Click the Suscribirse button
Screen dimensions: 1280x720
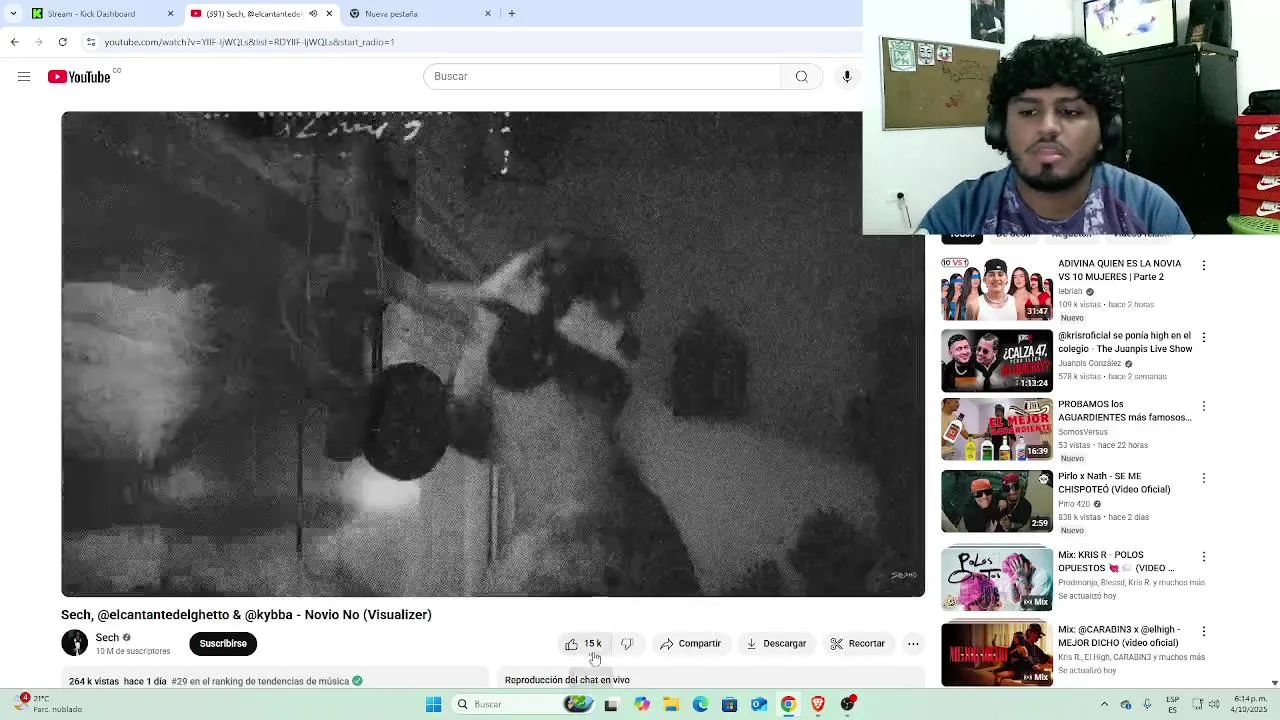point(223,644)
